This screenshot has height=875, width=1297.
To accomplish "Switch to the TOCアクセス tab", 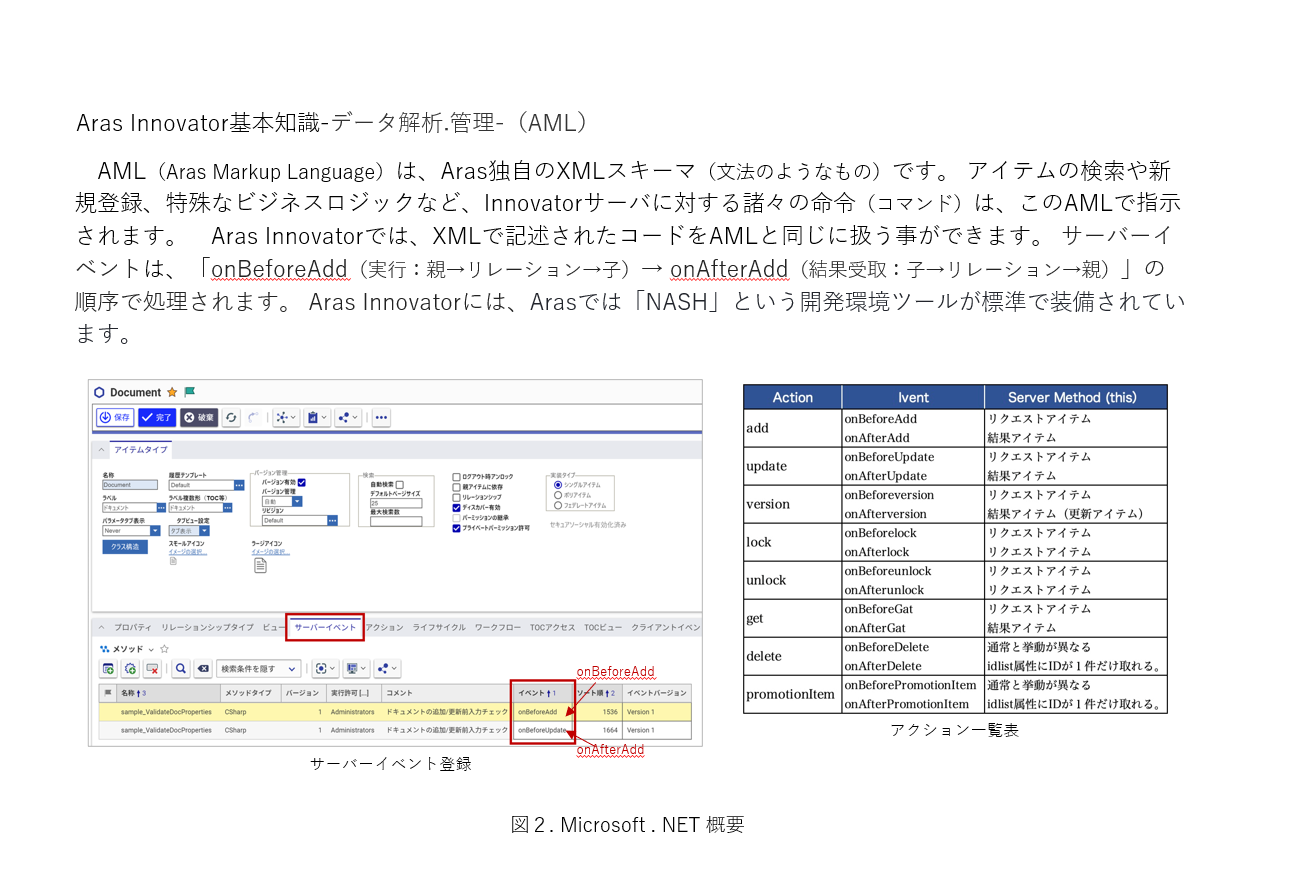I will click(x=552, y=627).
